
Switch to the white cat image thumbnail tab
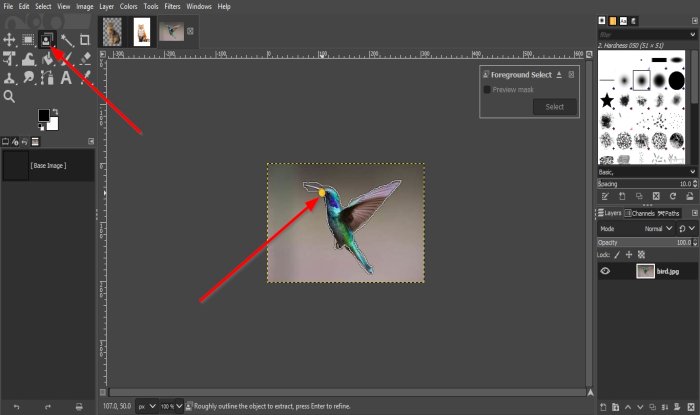coord(143,31)
